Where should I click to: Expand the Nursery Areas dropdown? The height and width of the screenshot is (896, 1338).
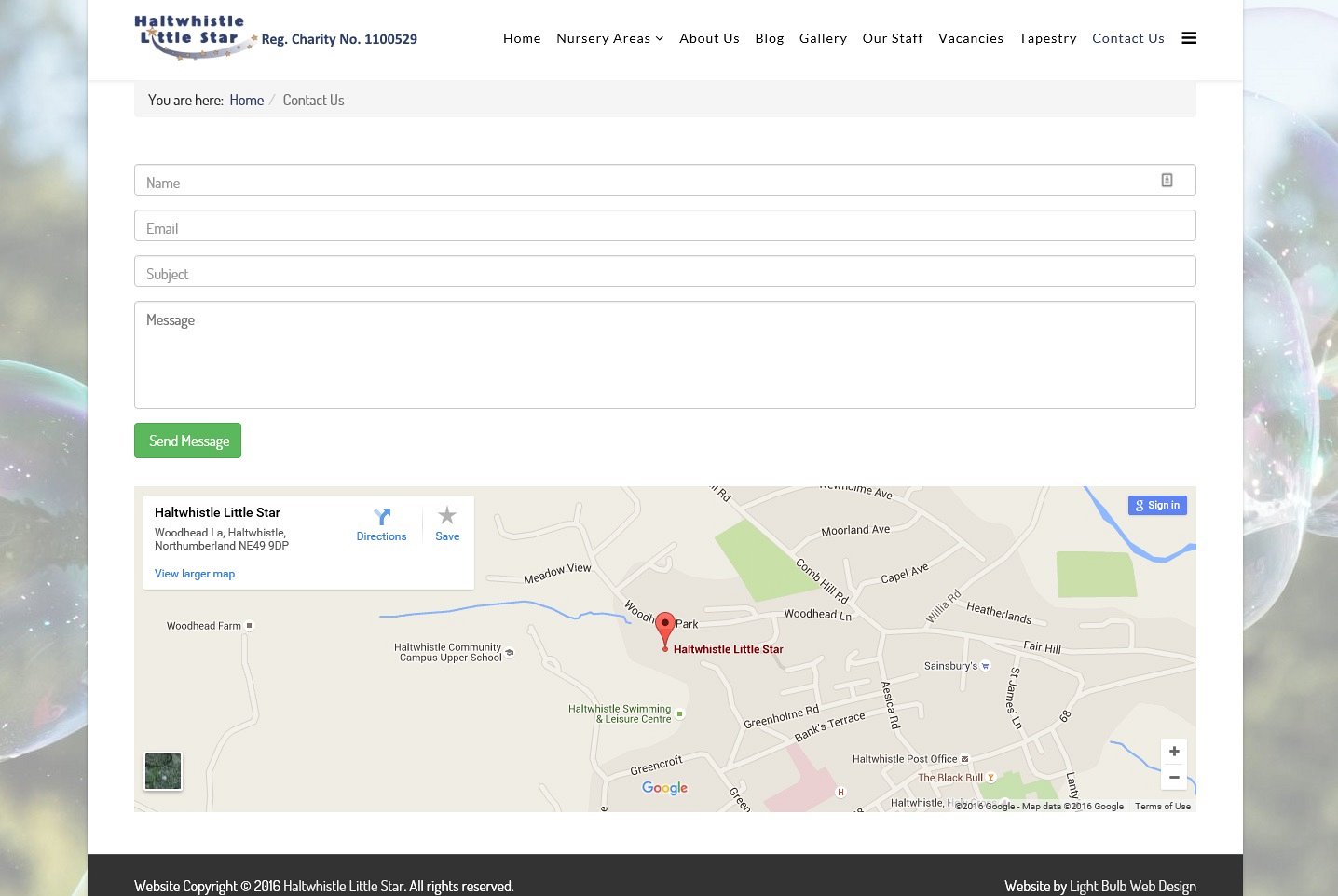pos(609,38)
